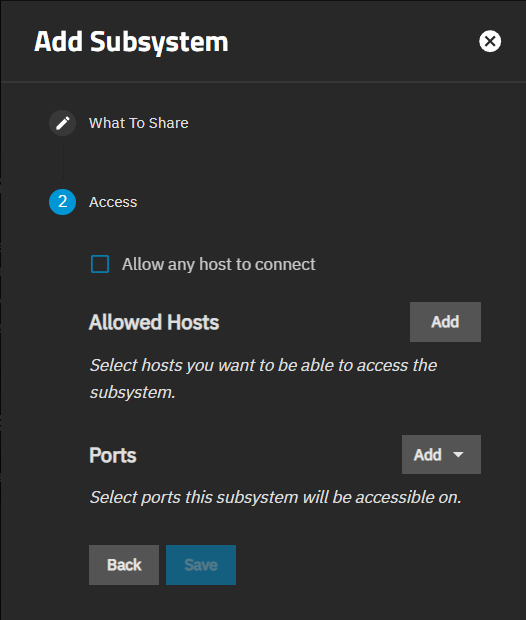
Task: Click the 'Select ports this subsystem' help text
Action: (x=276, y=497)
